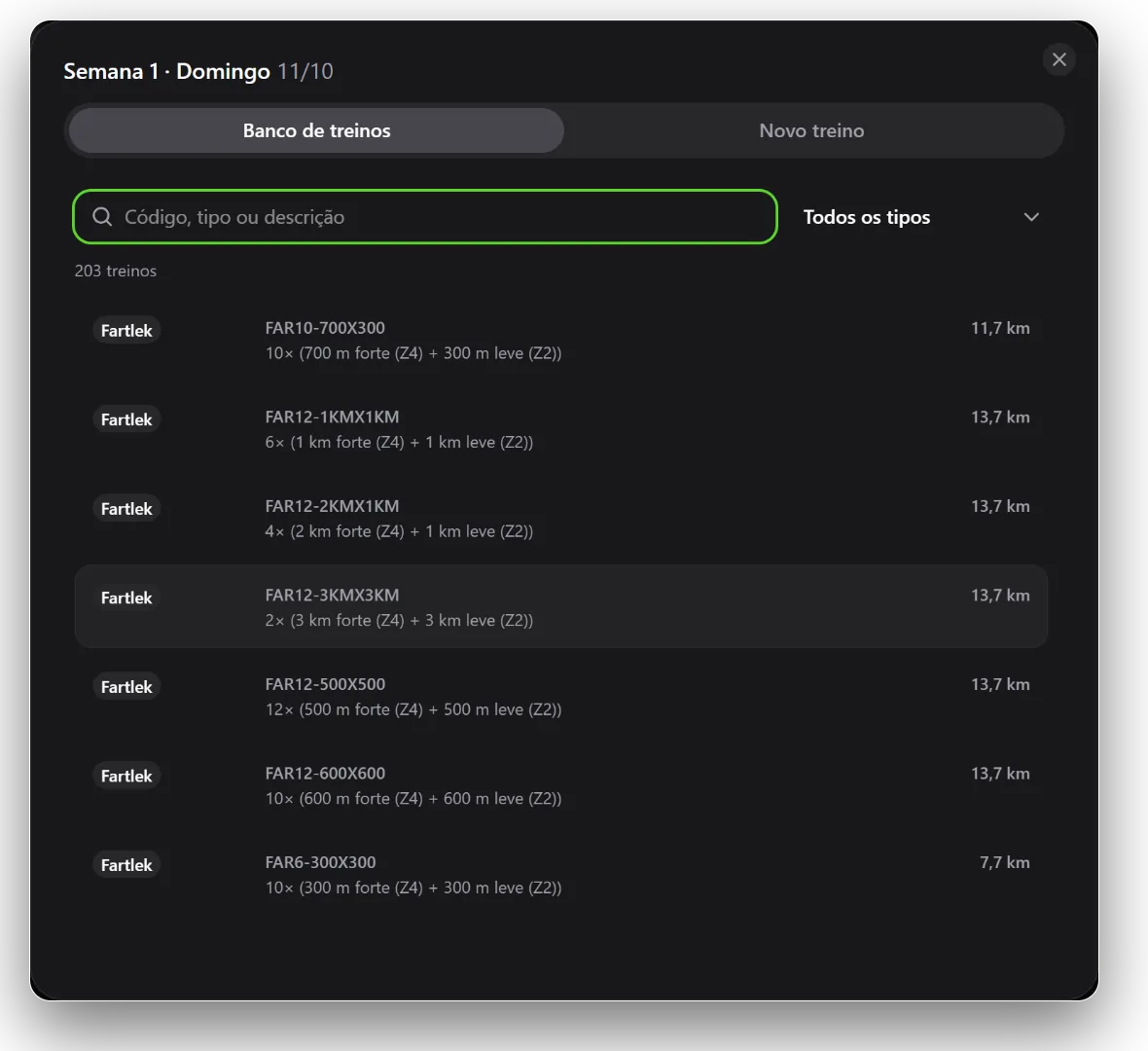This screenshot has width=1148, height=1051.
Task: Click the 11,7 km distance value
Action: point(1000,328)
